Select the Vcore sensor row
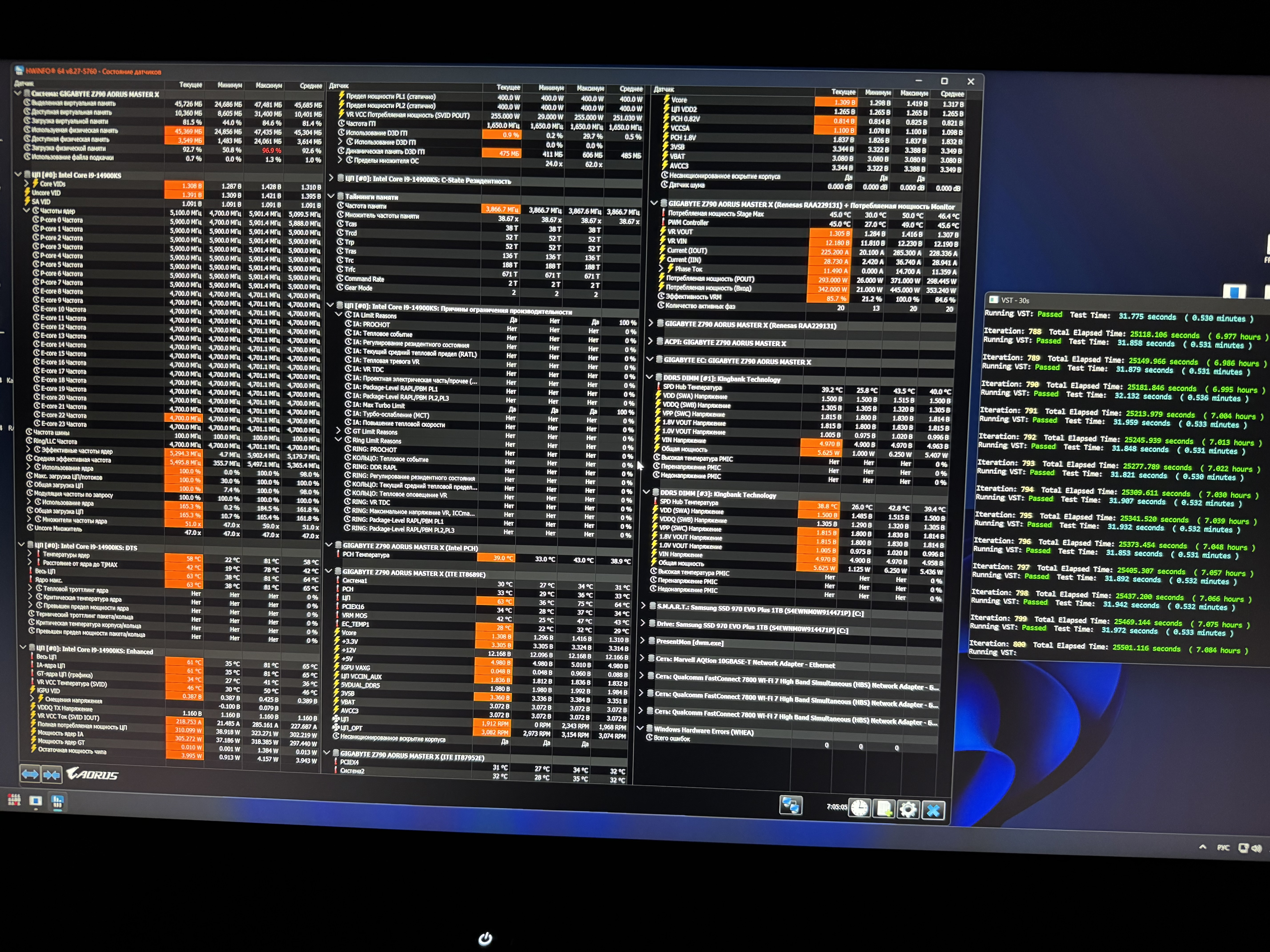Viewport: 1270px width, 952px height. pos(679,100)
